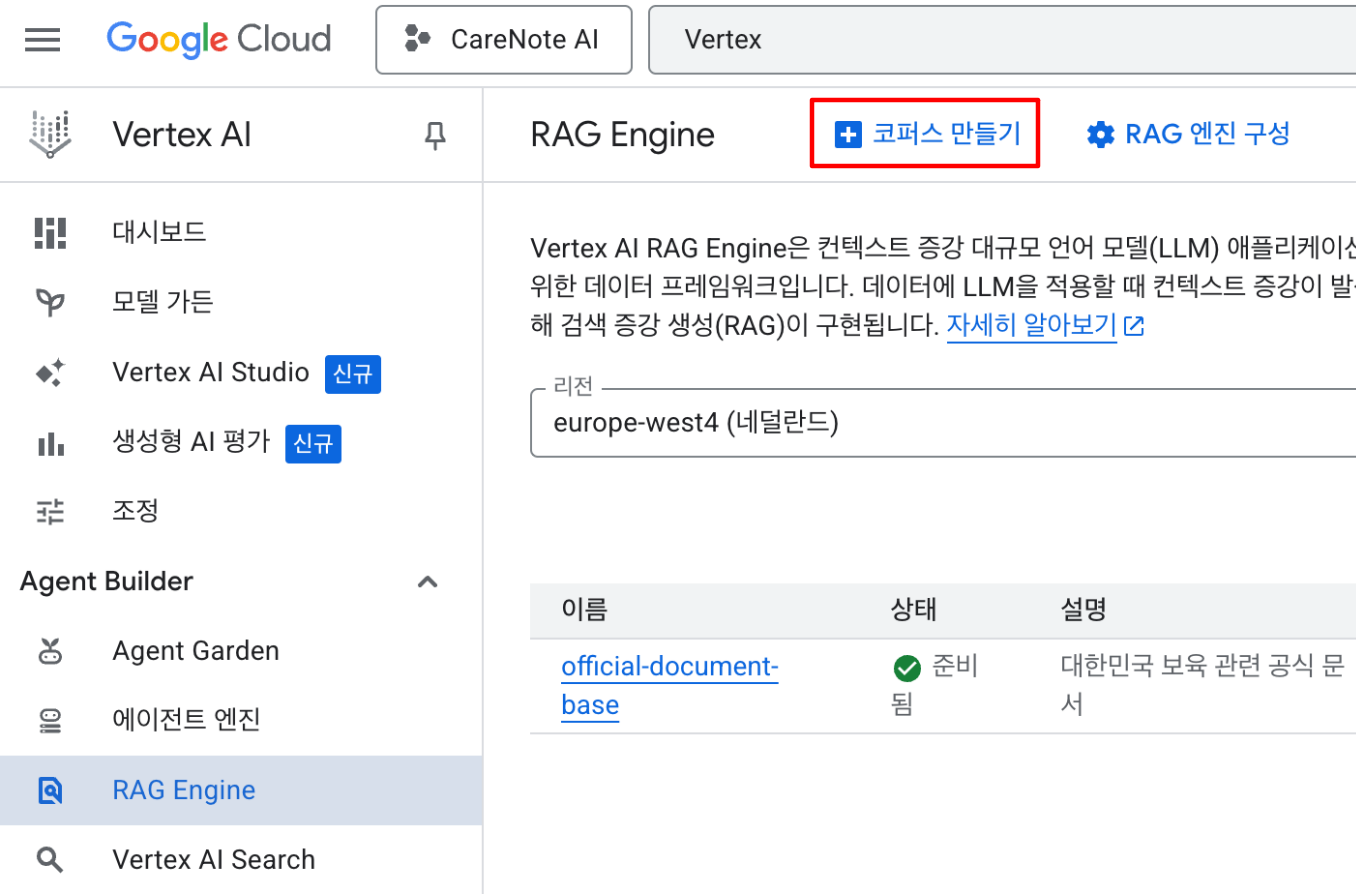1356x894 pixels.
Task: Click the 신규 badge beside 생성형 AI 평가
Action: (313, 444)
